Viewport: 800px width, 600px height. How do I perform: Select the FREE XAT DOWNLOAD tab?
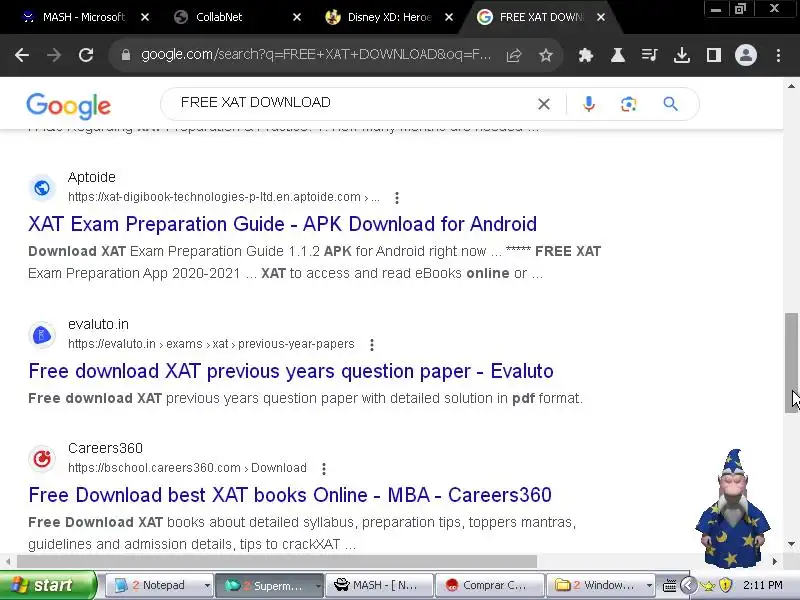pyautogui.click(x=541, y=17)
